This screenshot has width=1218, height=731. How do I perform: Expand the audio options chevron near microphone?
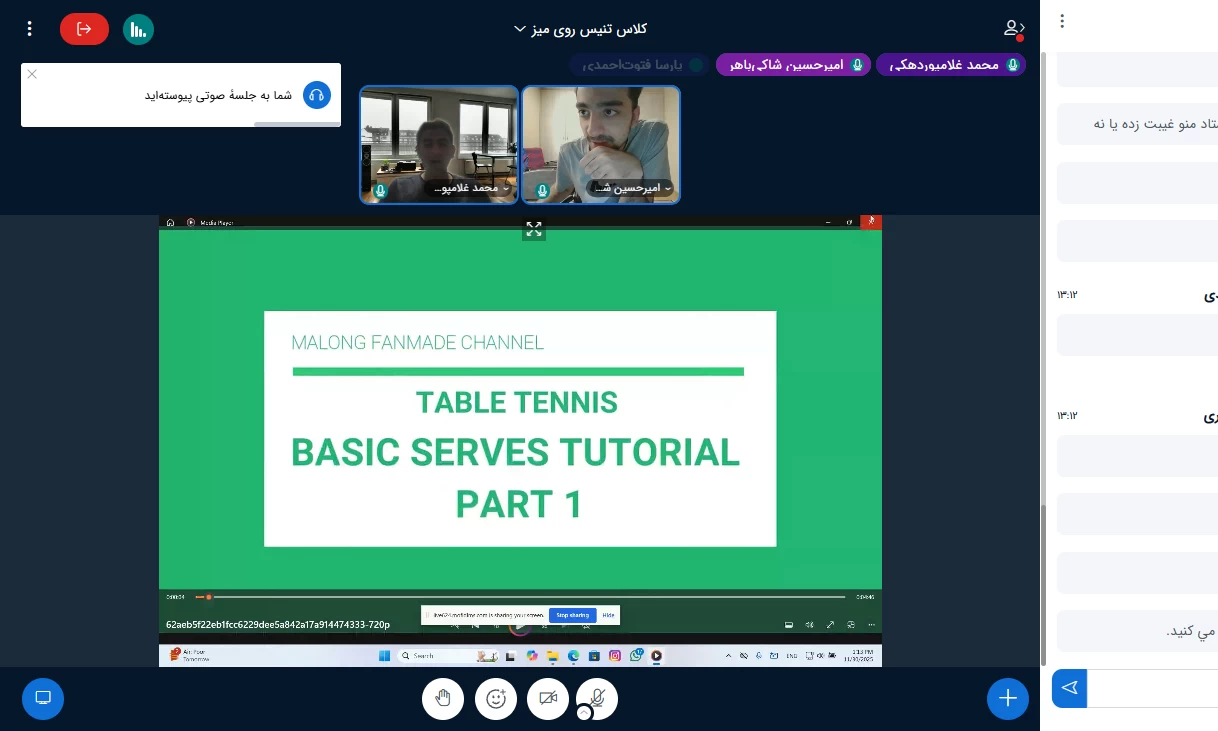pos(584,713)
